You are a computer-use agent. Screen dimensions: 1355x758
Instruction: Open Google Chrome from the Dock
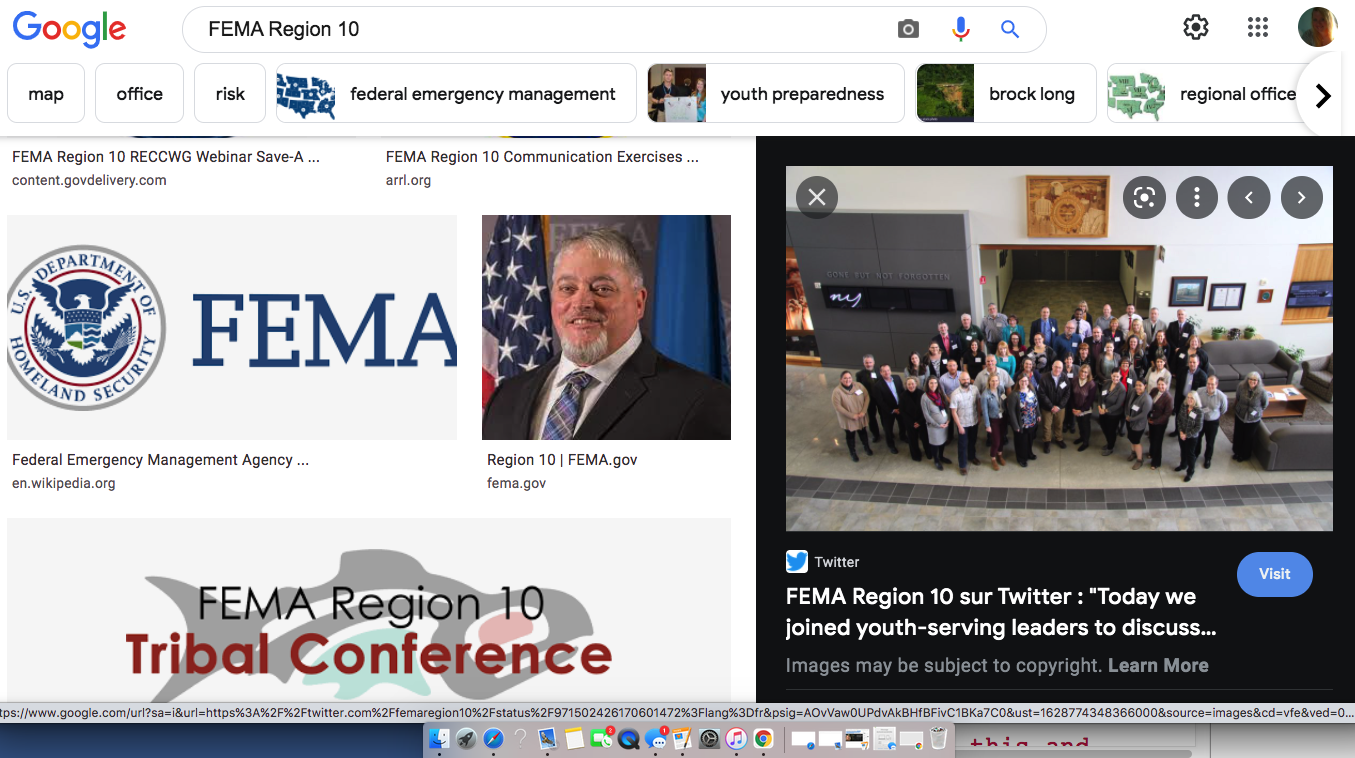[x=763, y=739]
